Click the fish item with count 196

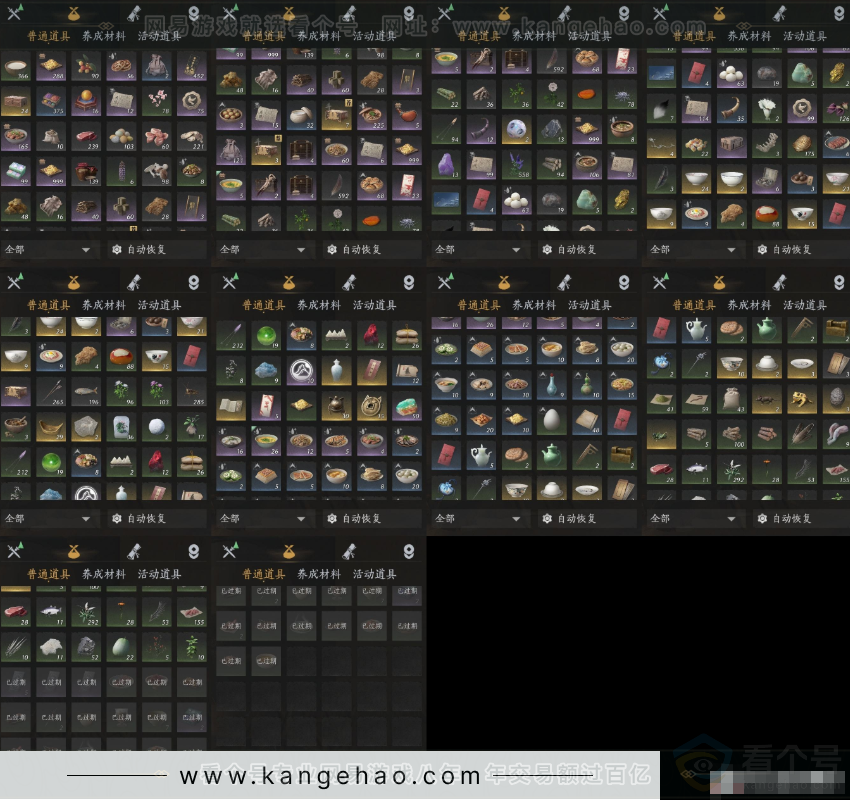86,391
